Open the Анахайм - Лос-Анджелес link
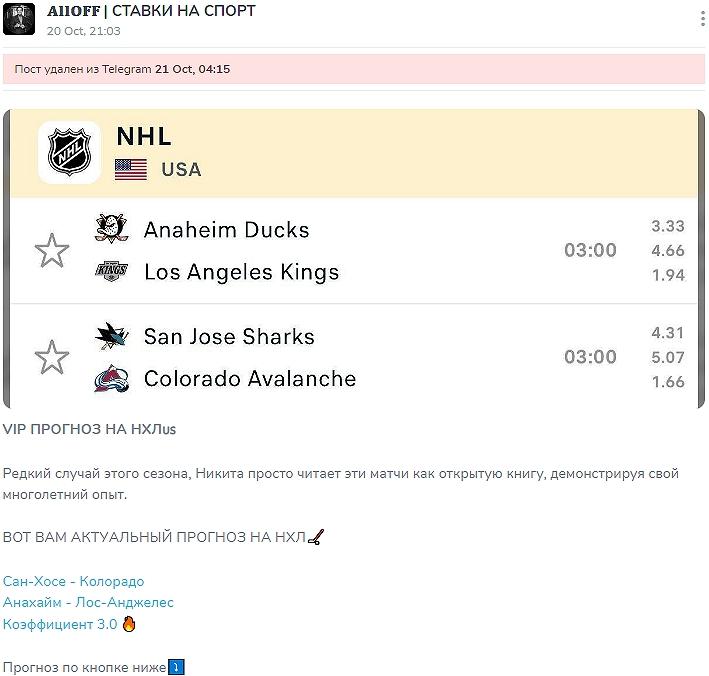The height and width of the screenshot is (676, 709). [x=88, y=602]
